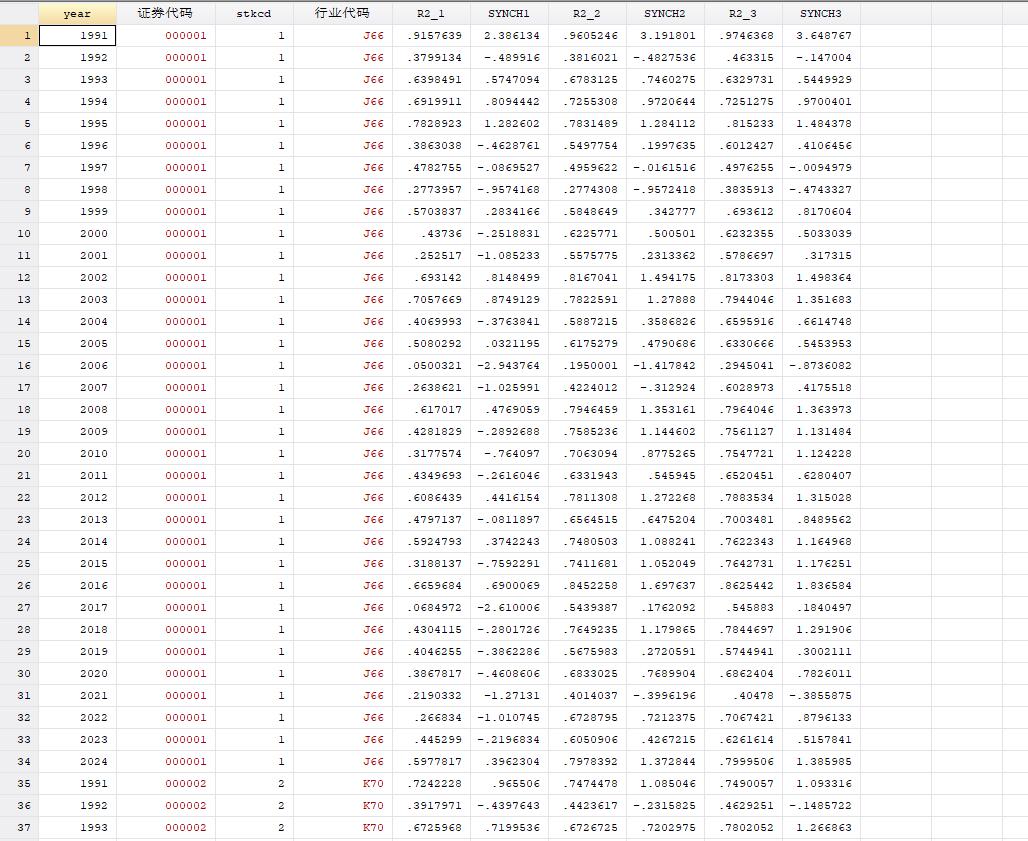
Task: Click R2_2 value .7831489
Action: [x=587, y=123]
